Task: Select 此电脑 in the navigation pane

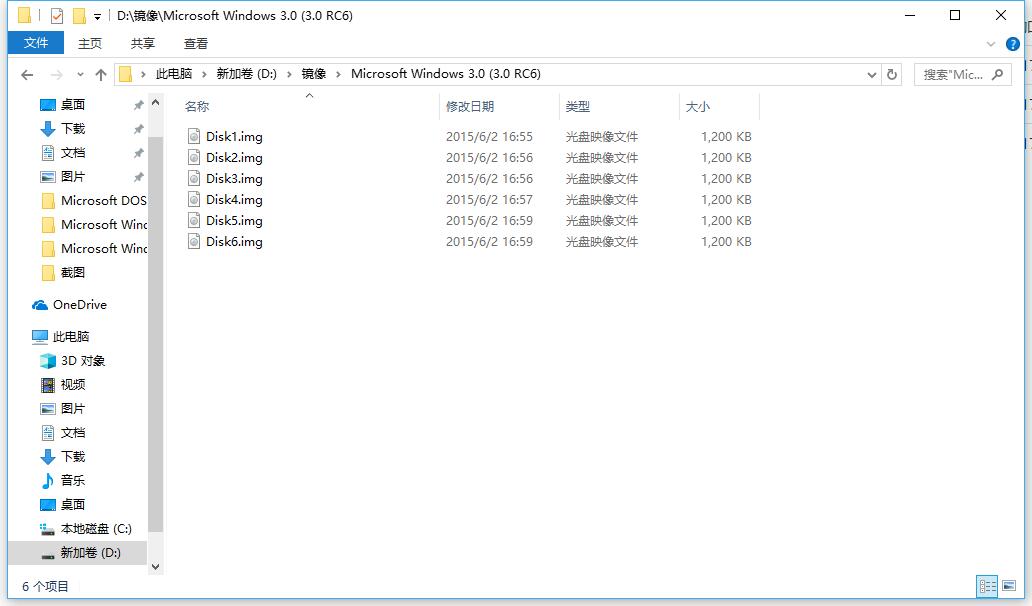Action: 70,337
